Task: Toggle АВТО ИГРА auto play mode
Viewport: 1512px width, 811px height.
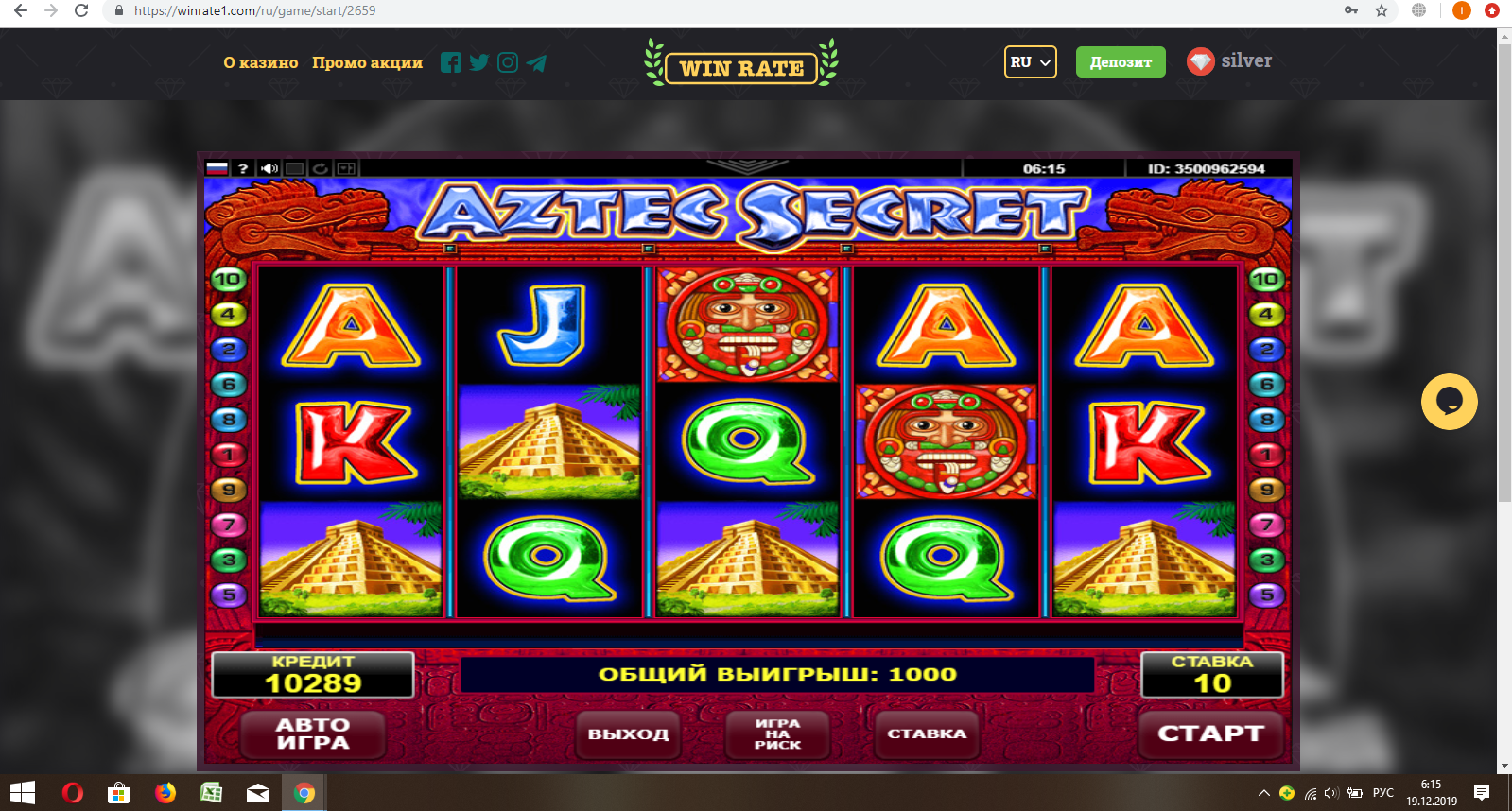Action: pyautogui.click(x=313, y=733)
